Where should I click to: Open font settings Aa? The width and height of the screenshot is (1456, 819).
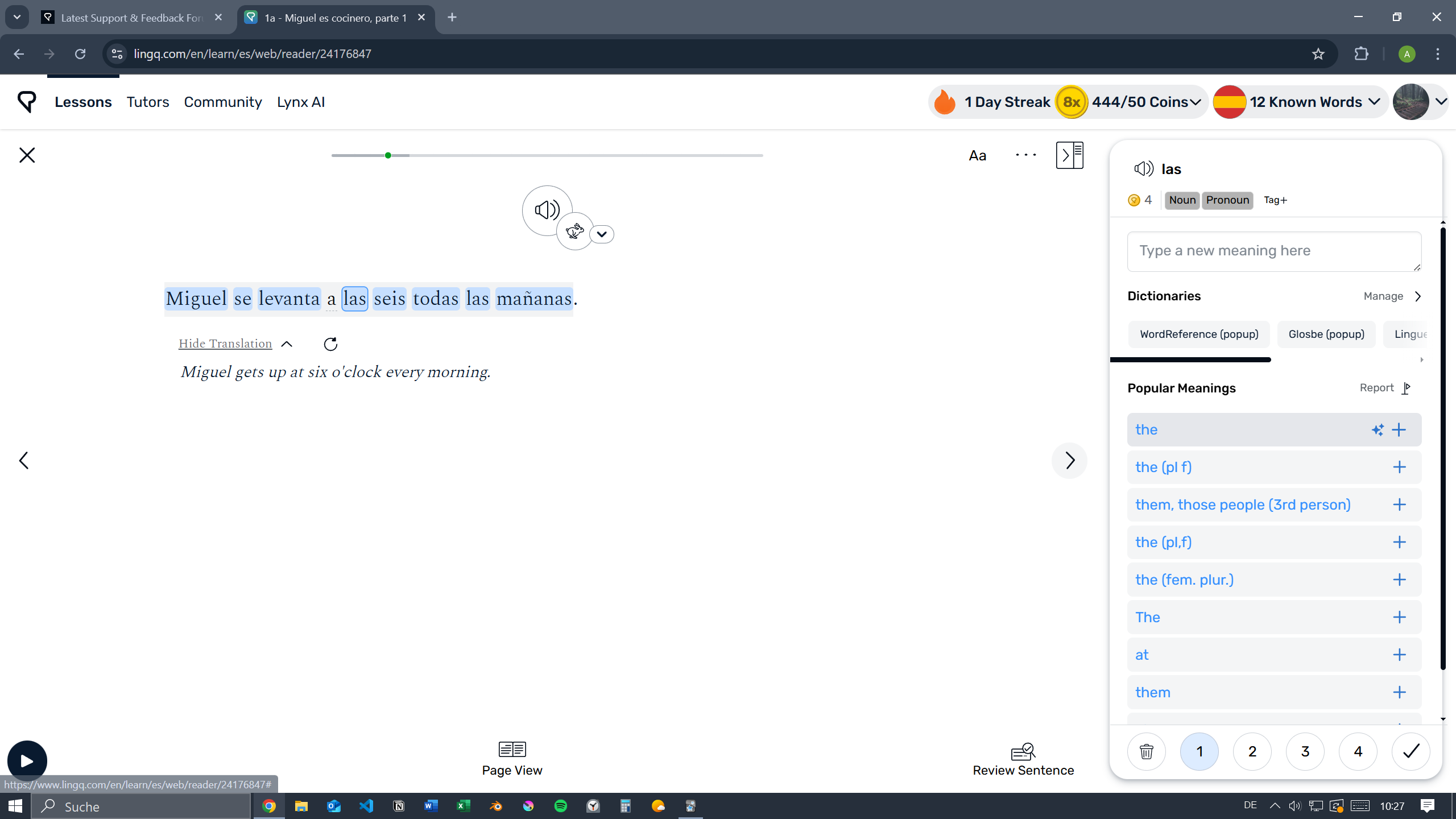[977, 155]
